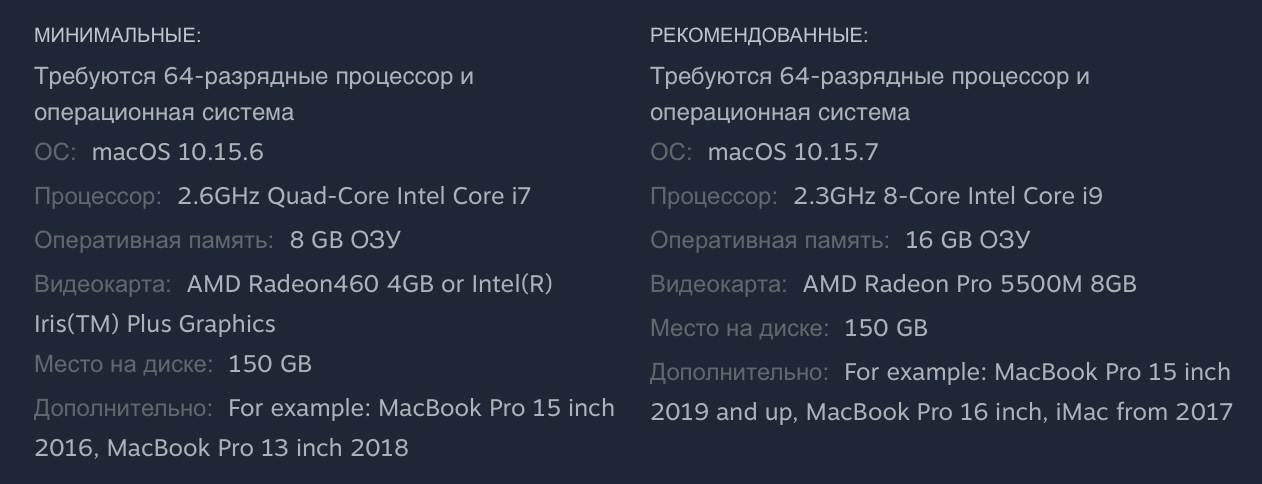Click the Iris(TM) Plus Graphics text
This screenshot has height=484, width=1262.
(154, 324)
